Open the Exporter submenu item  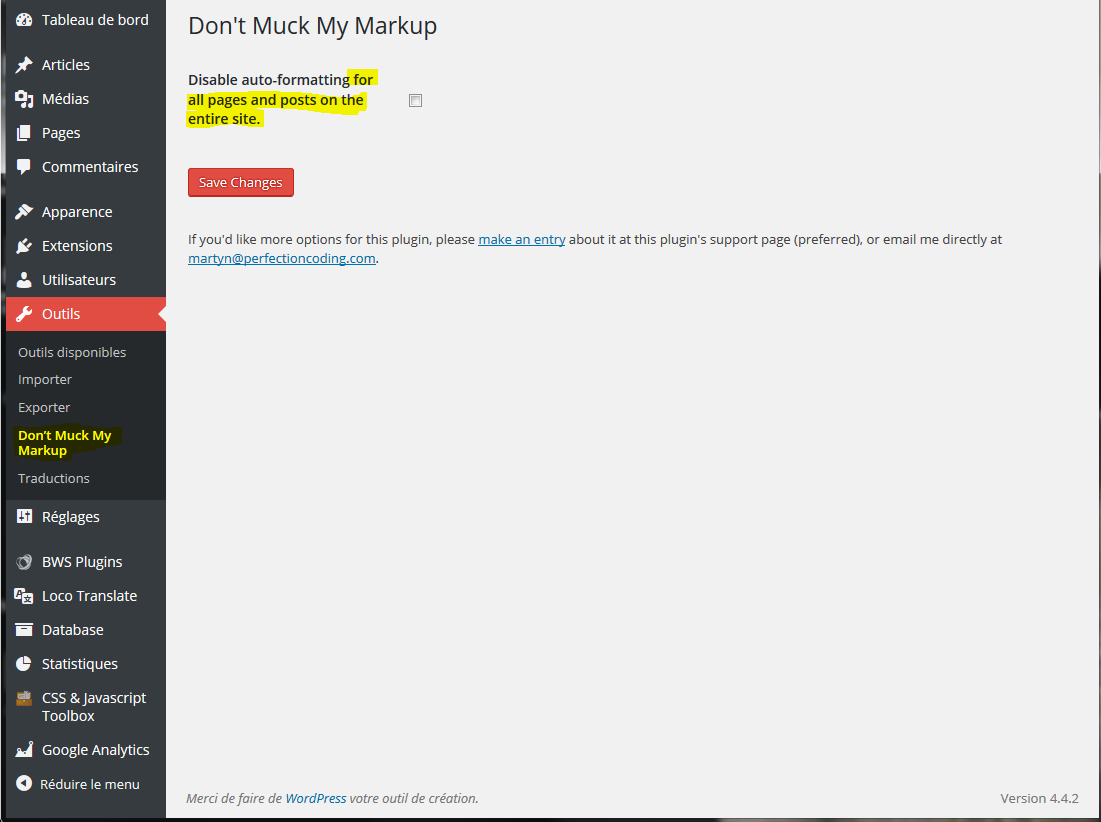(x=44, y=407)
